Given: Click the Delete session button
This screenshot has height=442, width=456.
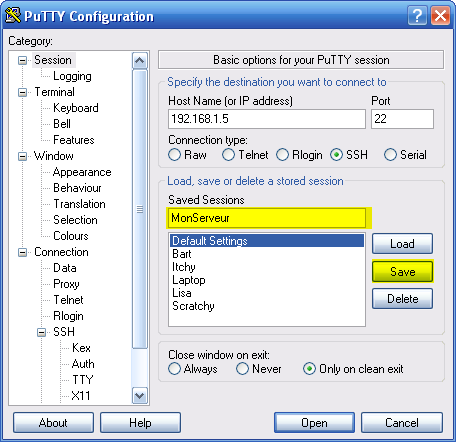Looking at the screenshot, I should tap(402, 299).
